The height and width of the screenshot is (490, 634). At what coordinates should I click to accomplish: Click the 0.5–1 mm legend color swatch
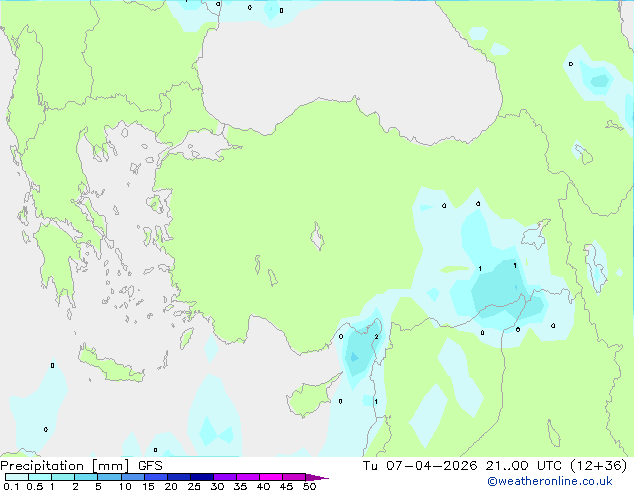(x=40, y=477)
